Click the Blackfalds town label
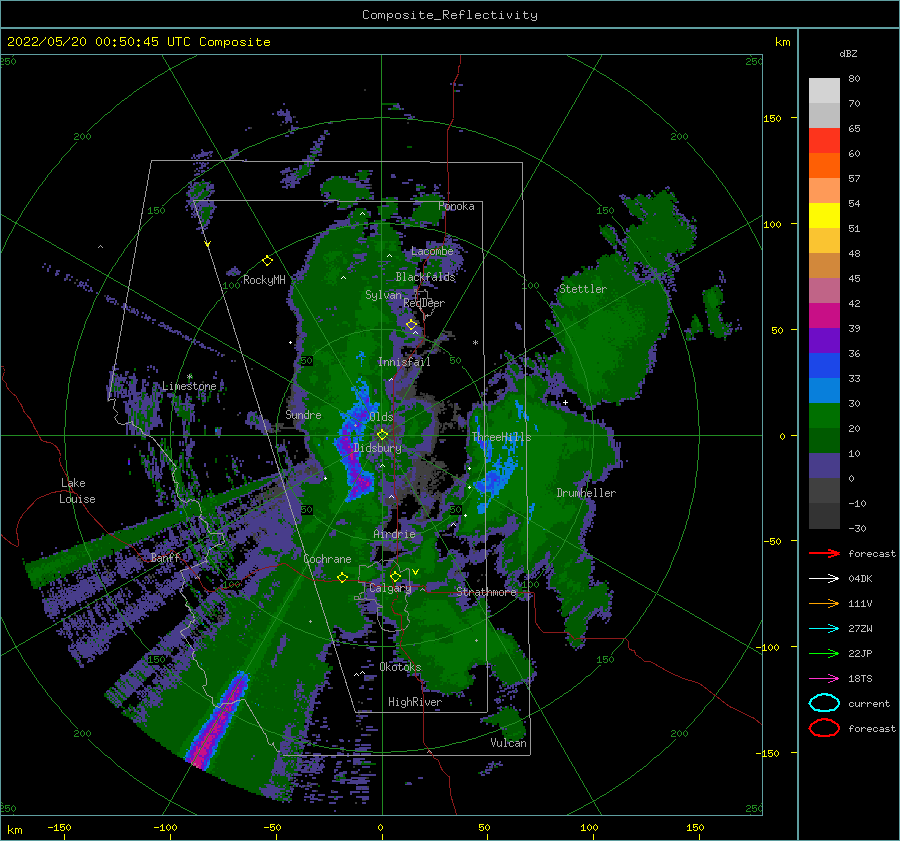This screenshot has width=900, height=841. 425,277
